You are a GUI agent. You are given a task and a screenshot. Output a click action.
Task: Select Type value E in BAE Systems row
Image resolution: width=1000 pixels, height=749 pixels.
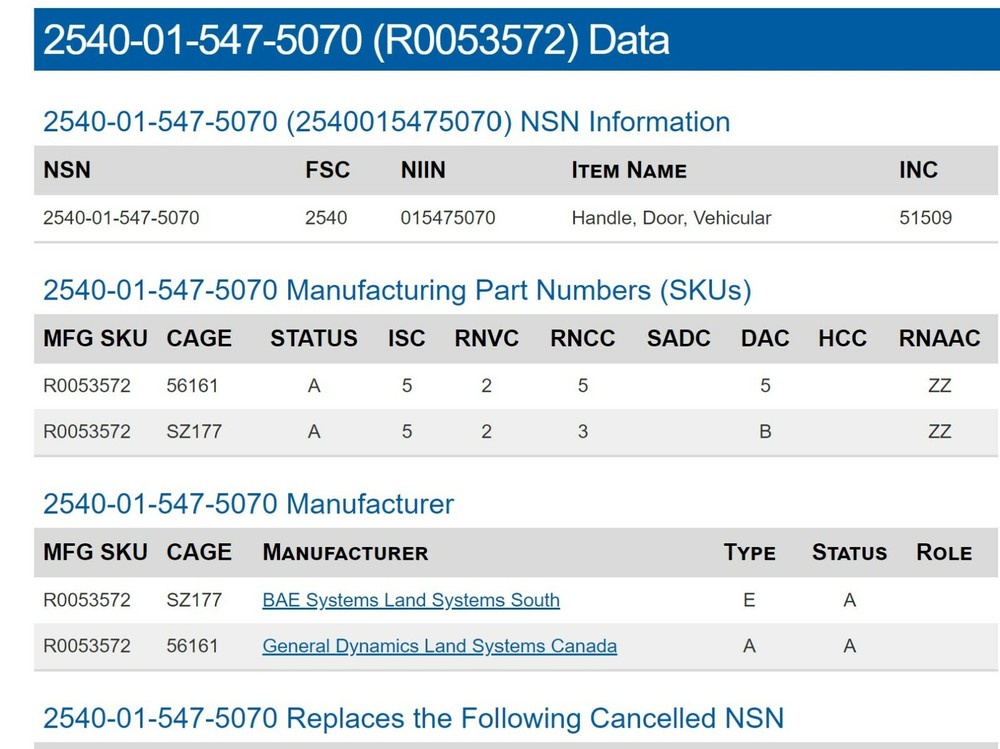point(749,600)
